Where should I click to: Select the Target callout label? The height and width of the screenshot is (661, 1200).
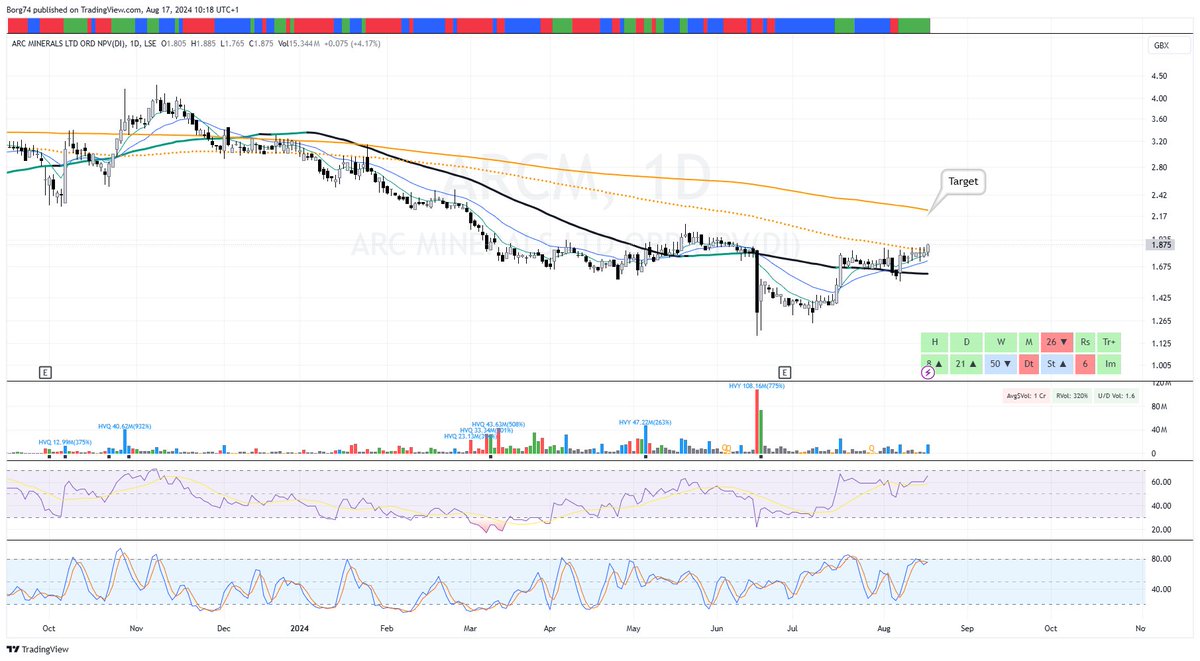(x=961, y=183)
